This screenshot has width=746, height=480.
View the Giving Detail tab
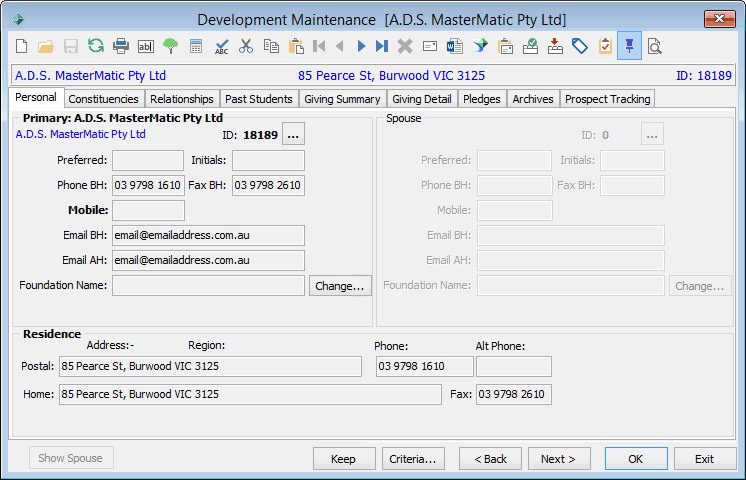(x=422, y=99)
